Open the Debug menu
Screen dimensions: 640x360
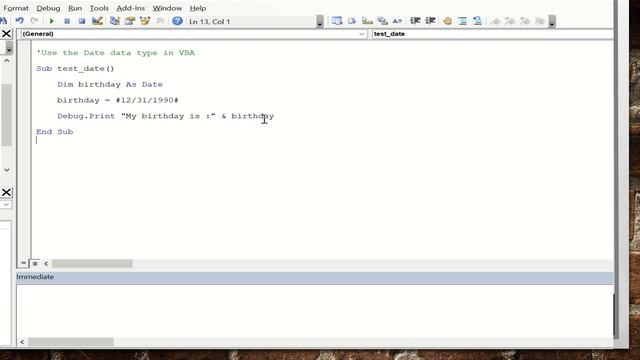pos(48,8)
